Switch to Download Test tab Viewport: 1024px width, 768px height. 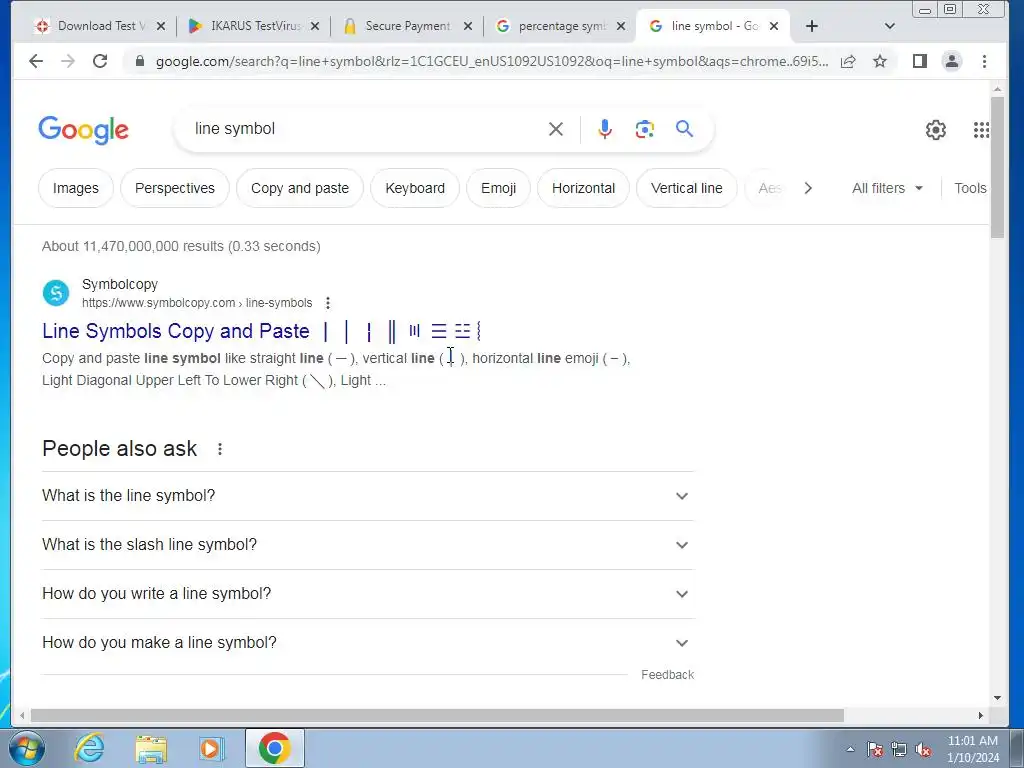[x=100, y=26]
